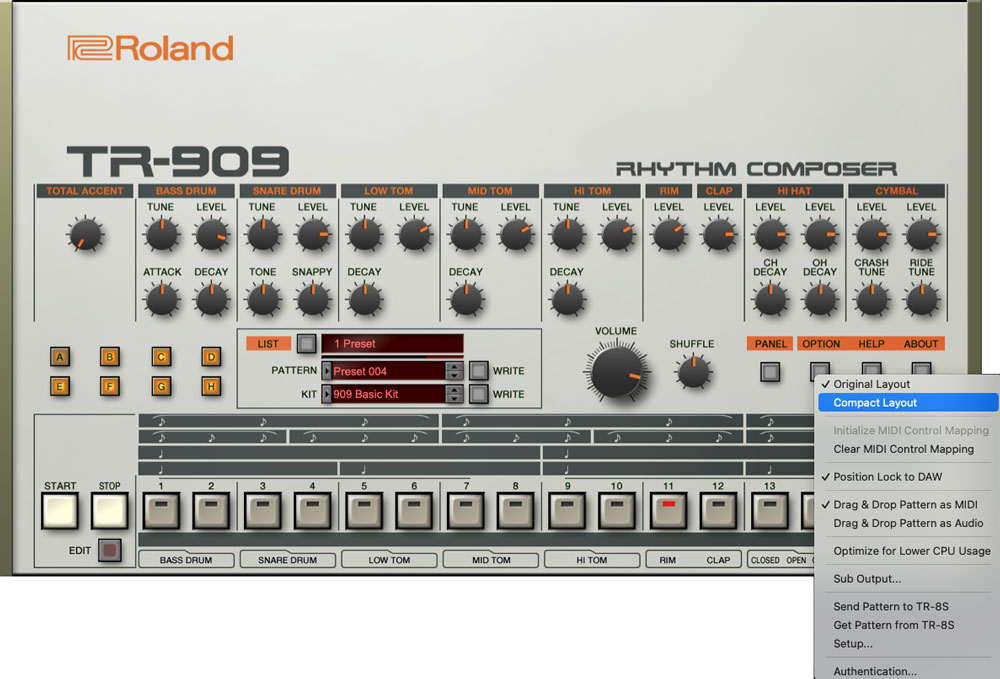1000x679 pixels.
Task: Toggle step 12 button
Action: [718, 511]
